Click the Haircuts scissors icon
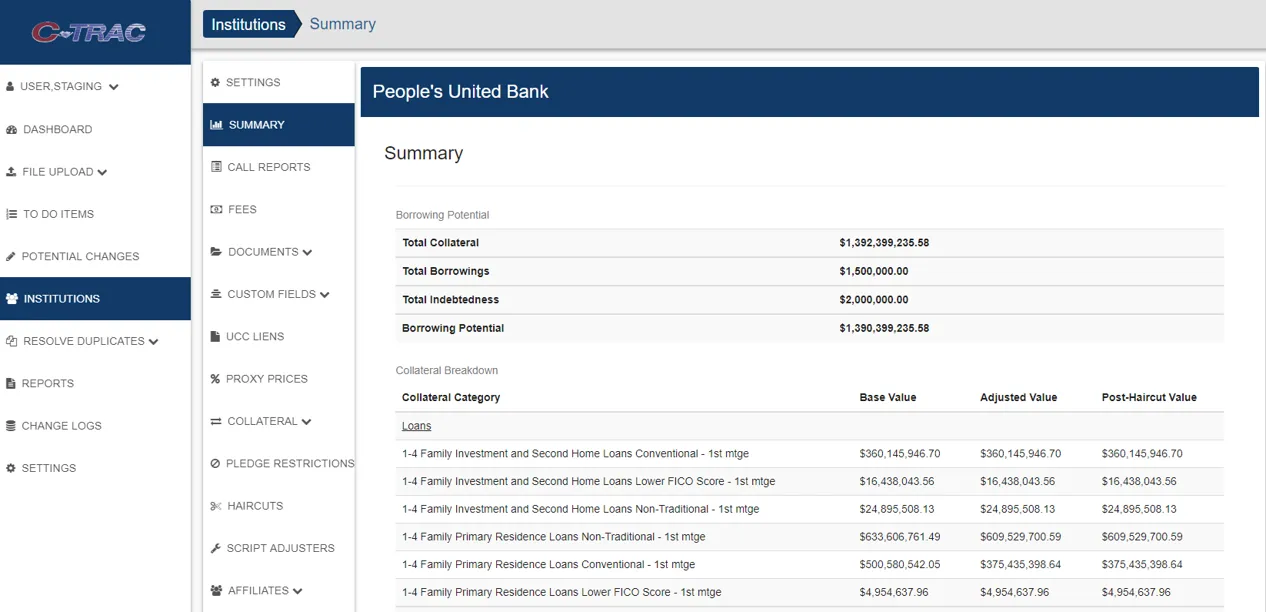The image size is (1266, 612). click(x=216, y=506)
